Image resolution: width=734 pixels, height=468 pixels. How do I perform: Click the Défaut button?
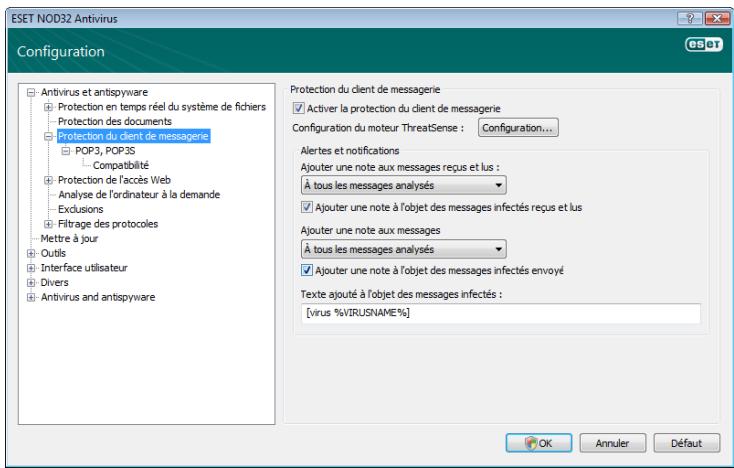686,443
